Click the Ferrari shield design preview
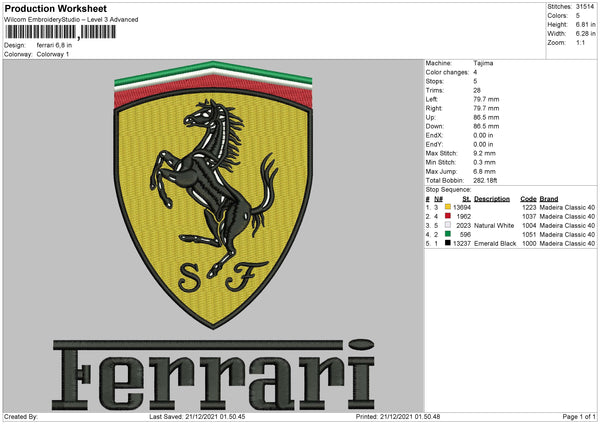 pyautogui.click(x=213, y=194)
